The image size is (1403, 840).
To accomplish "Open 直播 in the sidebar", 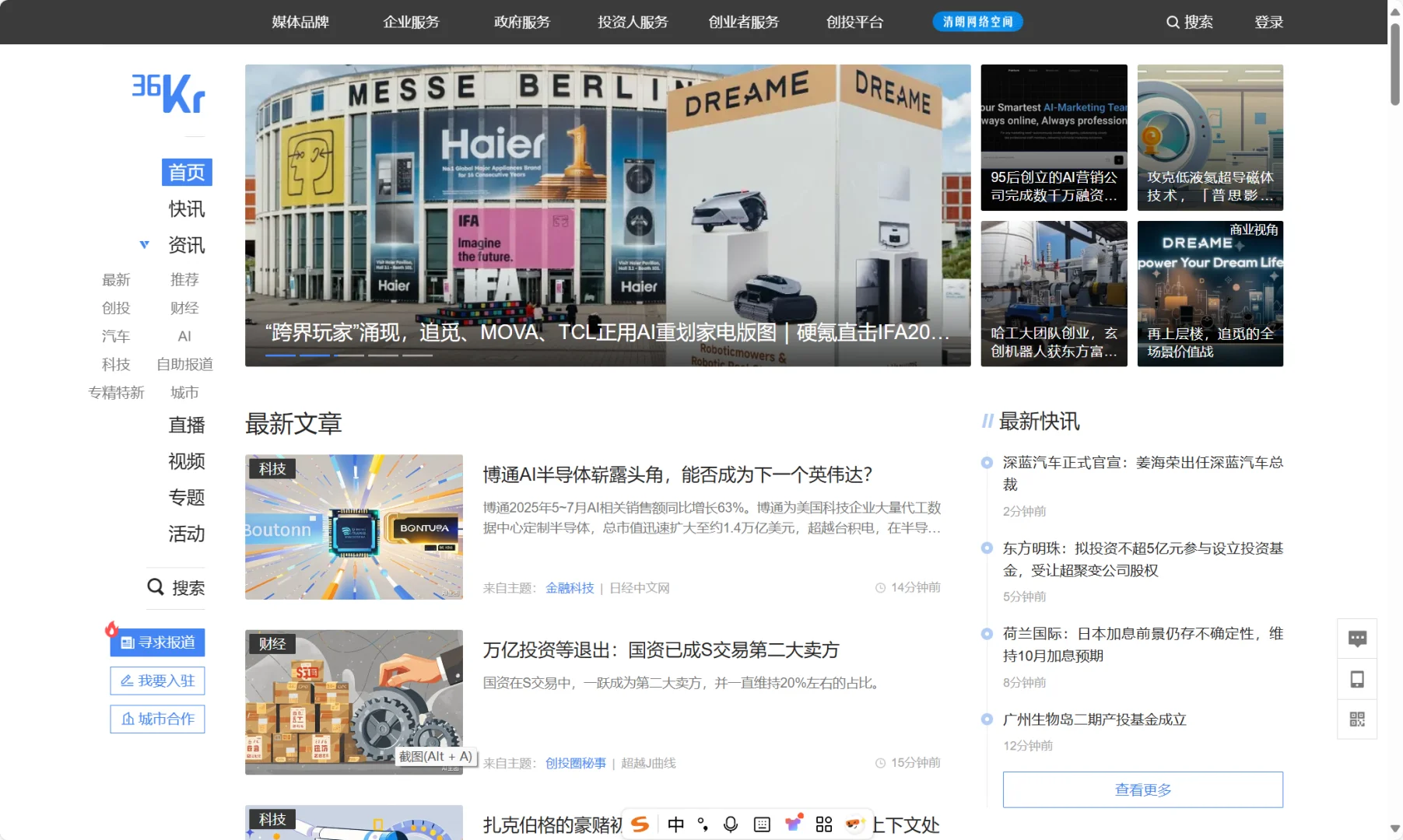I will tap(187, 425).
